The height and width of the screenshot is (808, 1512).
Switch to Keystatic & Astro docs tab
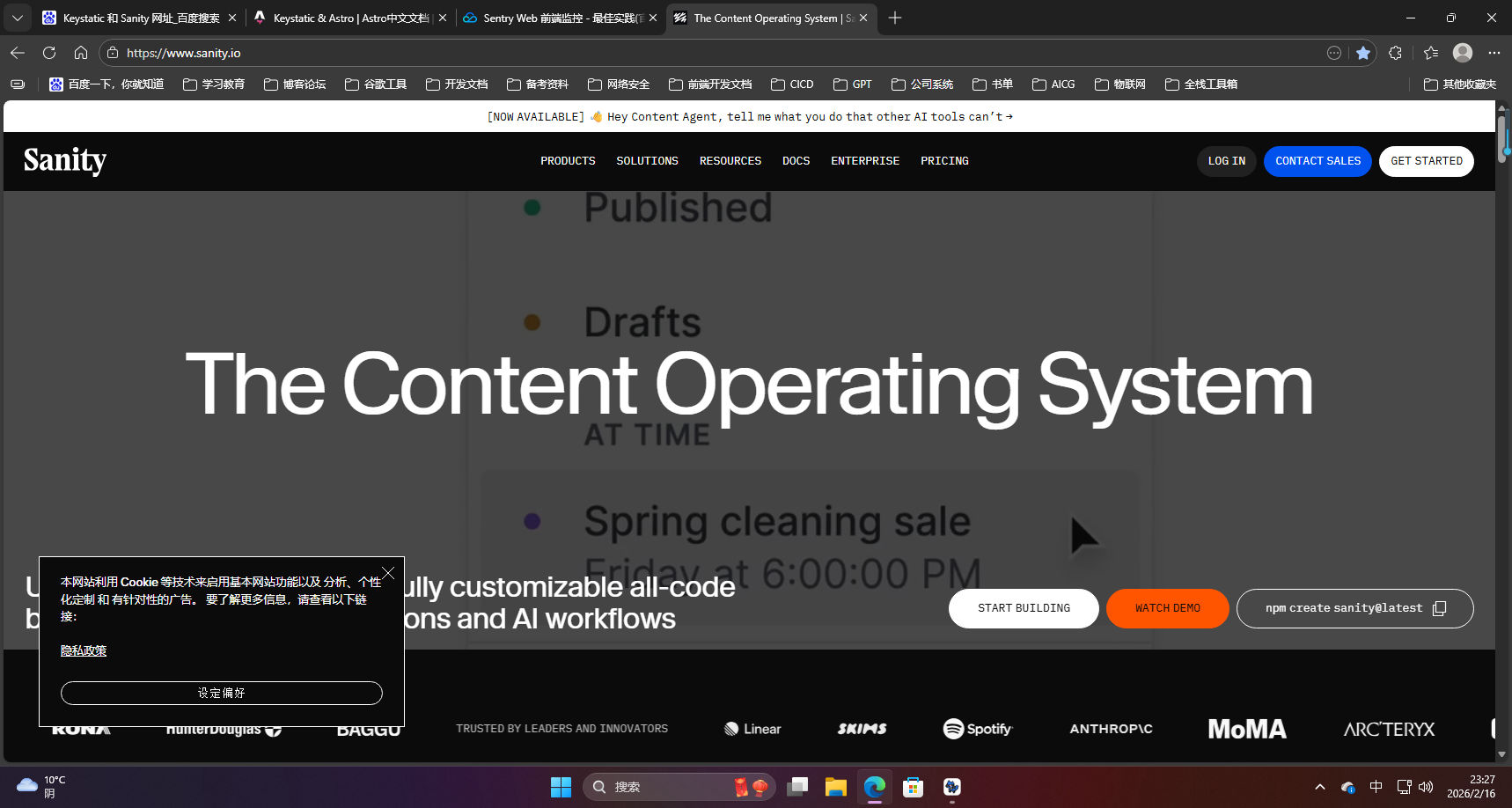coord(350,18)
